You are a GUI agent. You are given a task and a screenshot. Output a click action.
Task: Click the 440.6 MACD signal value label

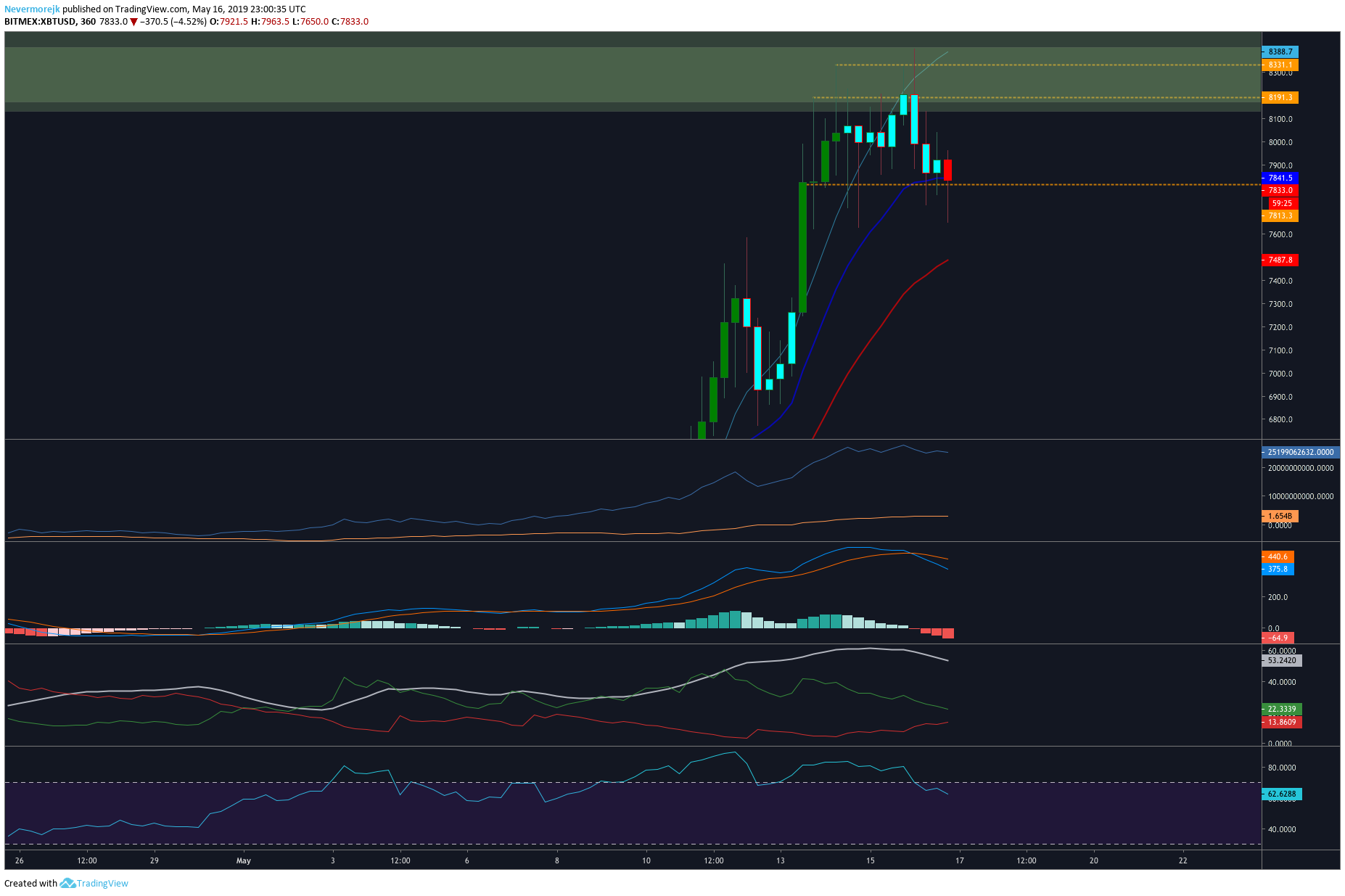pyautogui.click(x=1278, y=557)
